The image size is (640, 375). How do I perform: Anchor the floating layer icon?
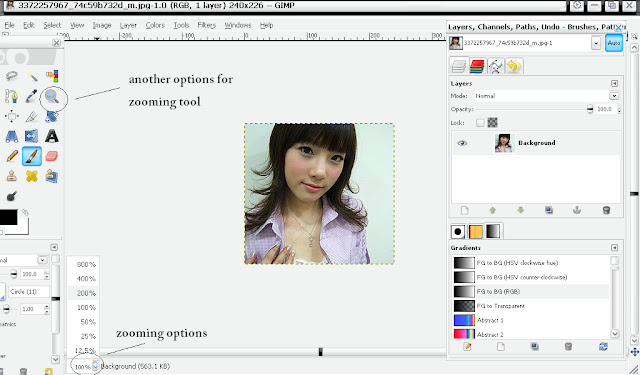coord(577,210)
